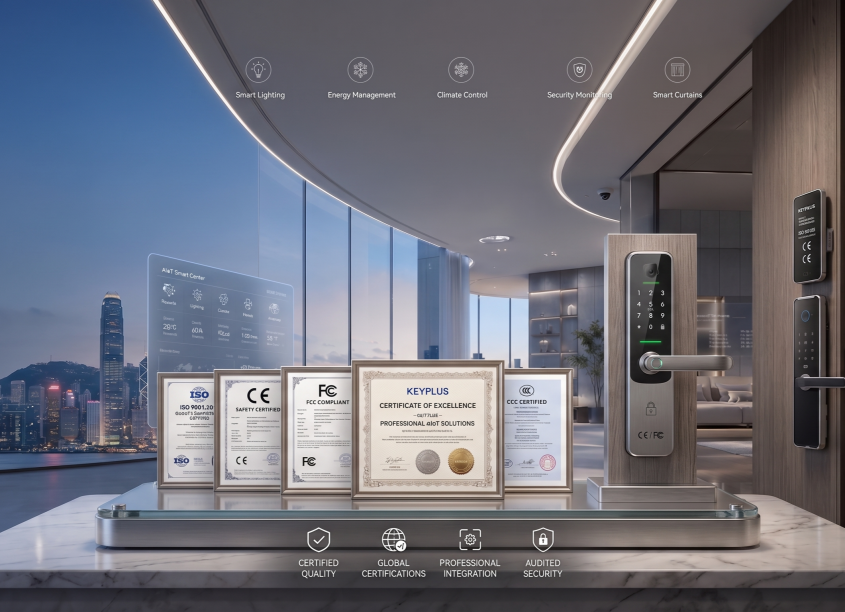The width and height of the screenshot is (845, 612).
Task: Click the smart lock fingerprint handle
Action: 684,363
